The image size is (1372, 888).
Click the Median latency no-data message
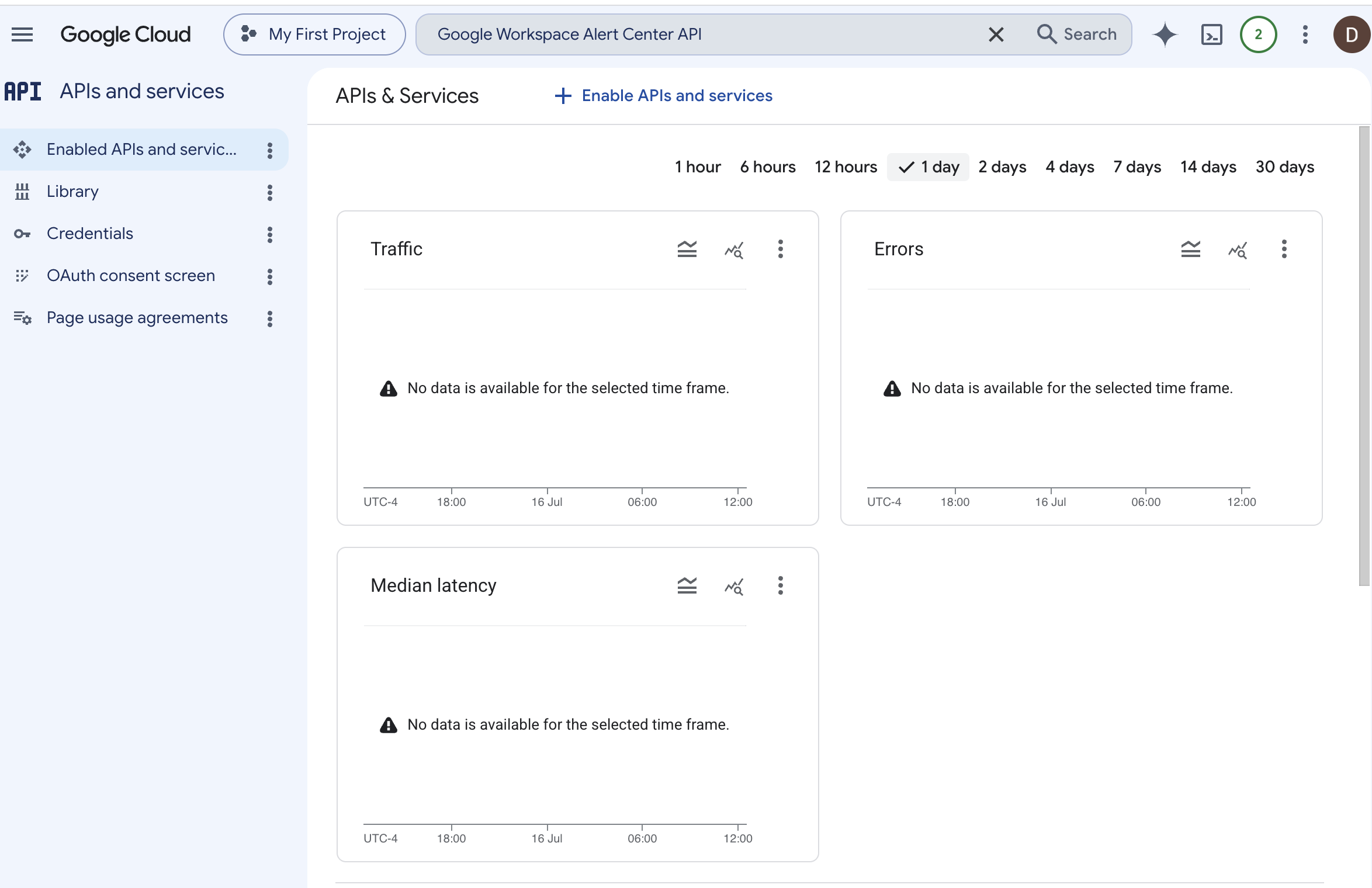[x=568, y=724]
